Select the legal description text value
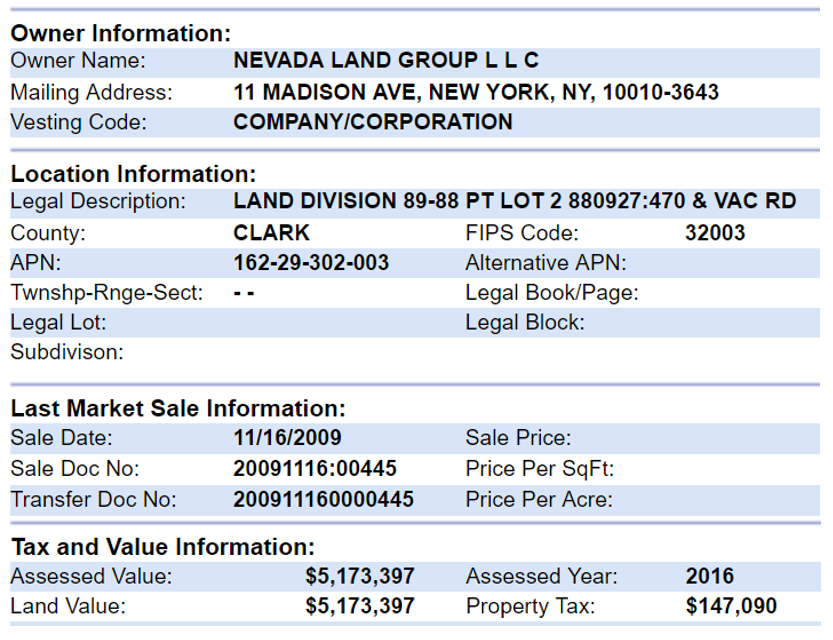833x640 pixels. tap(514, 201)
